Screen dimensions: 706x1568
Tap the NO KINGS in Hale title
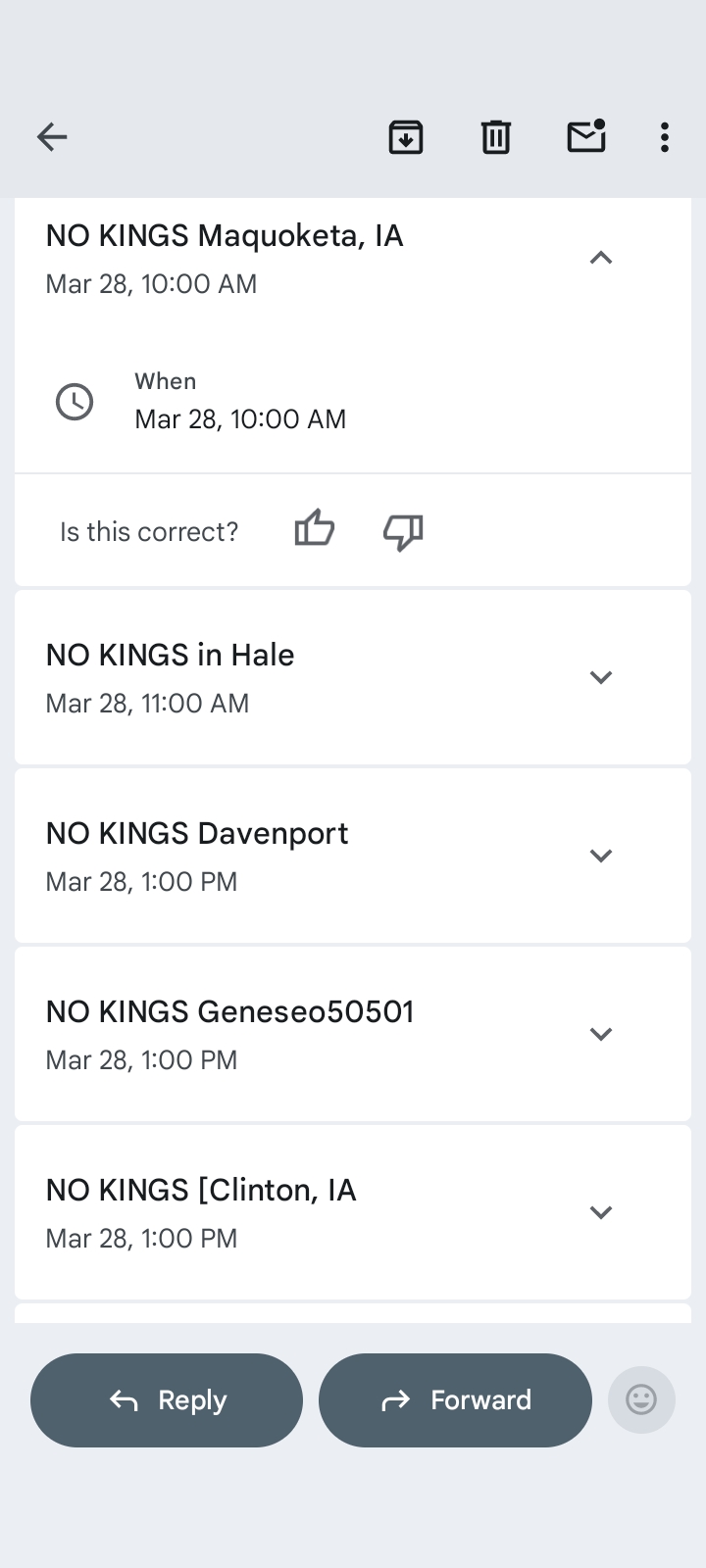(171, 656)
